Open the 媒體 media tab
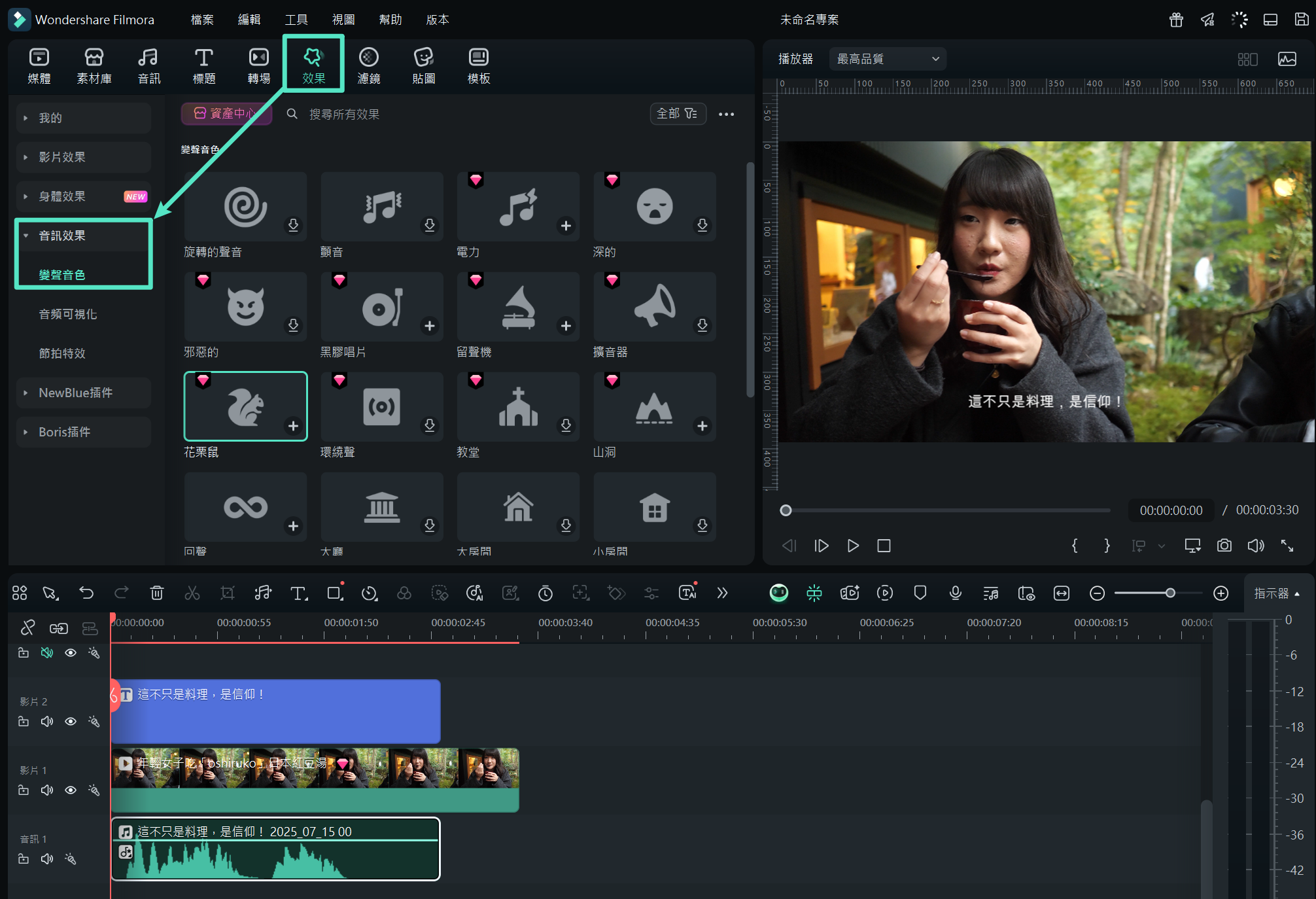 click(39, 66)
